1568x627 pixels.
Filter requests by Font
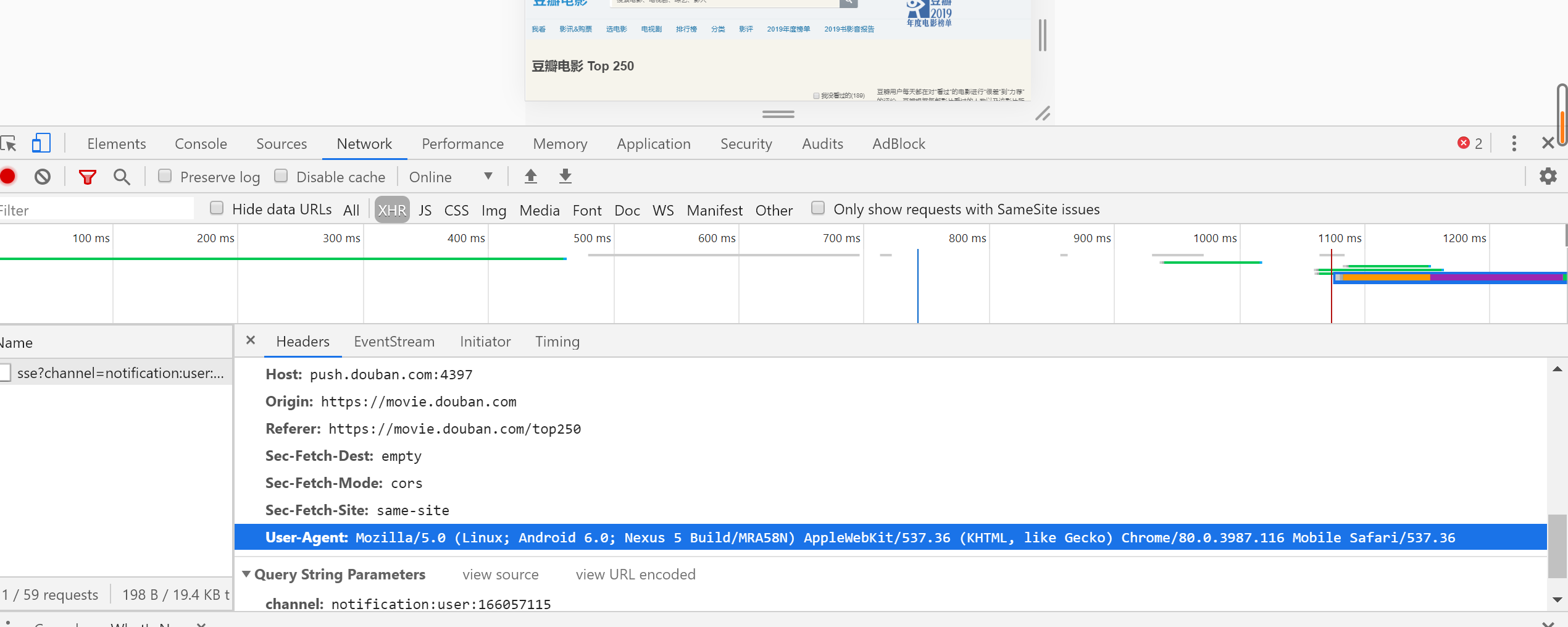587,210
